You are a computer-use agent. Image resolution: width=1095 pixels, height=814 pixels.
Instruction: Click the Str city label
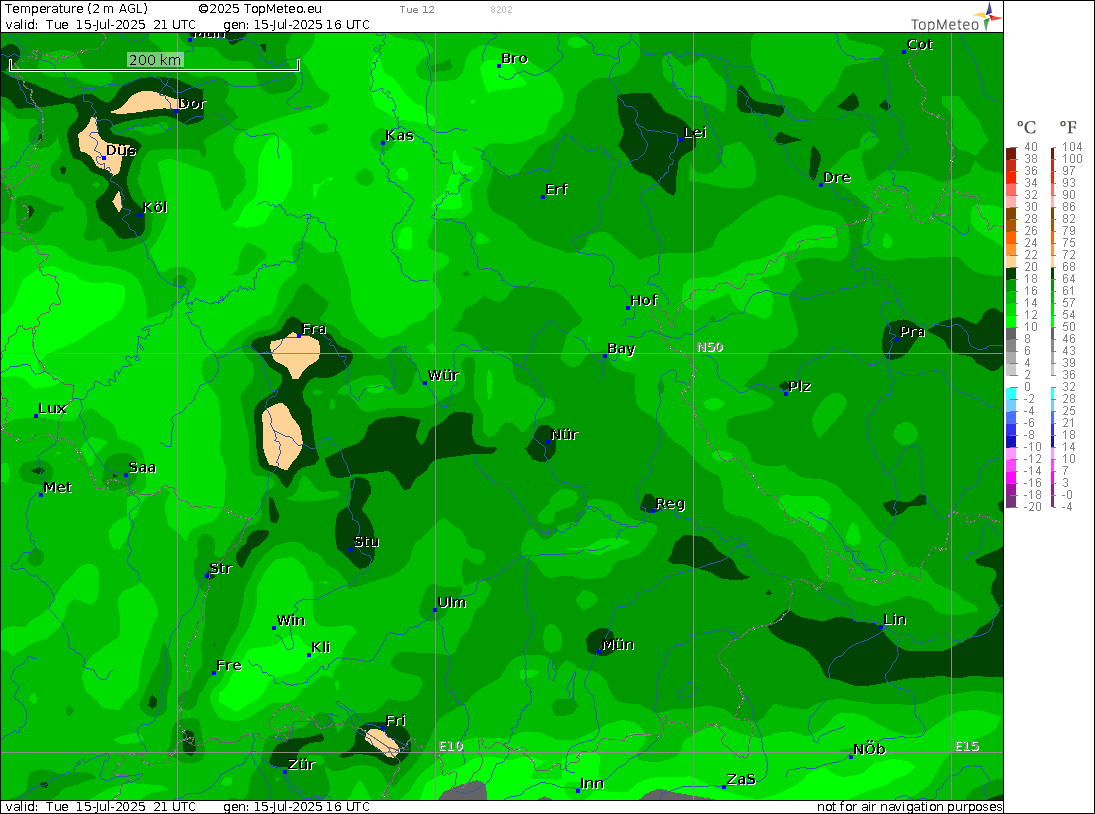[221, 568]
